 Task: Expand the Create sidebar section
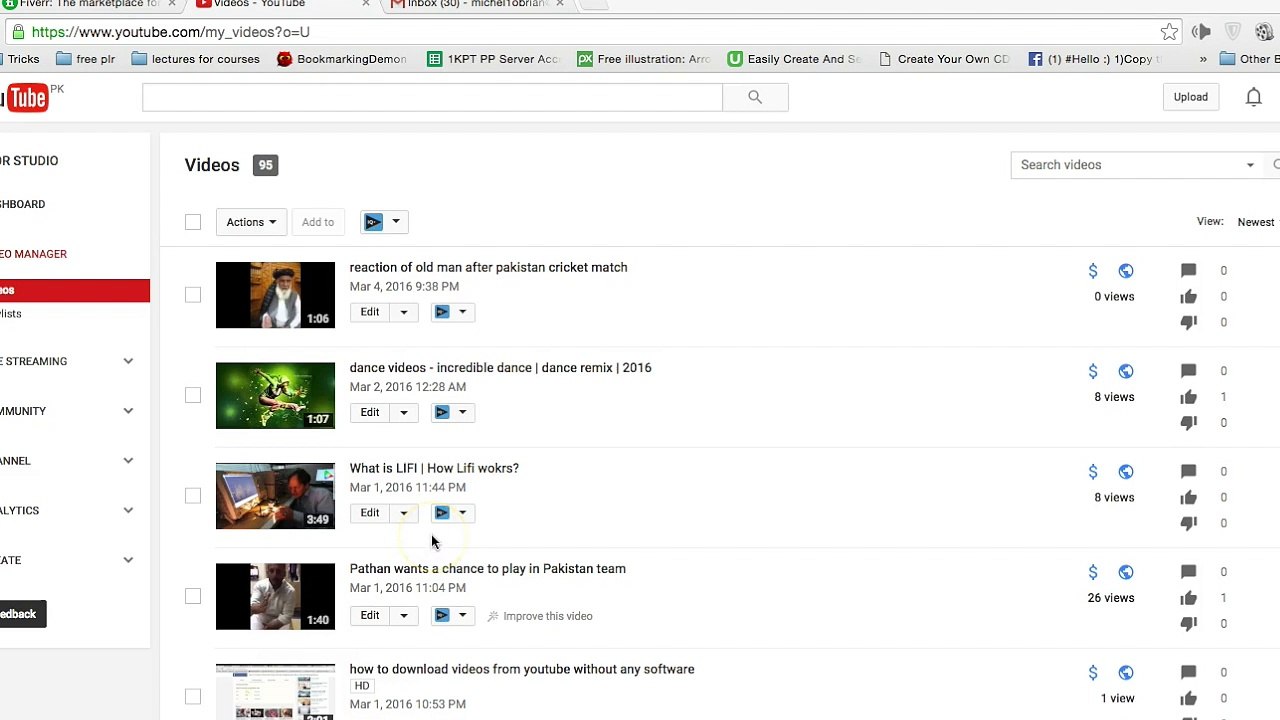click(x=128, y=560)
